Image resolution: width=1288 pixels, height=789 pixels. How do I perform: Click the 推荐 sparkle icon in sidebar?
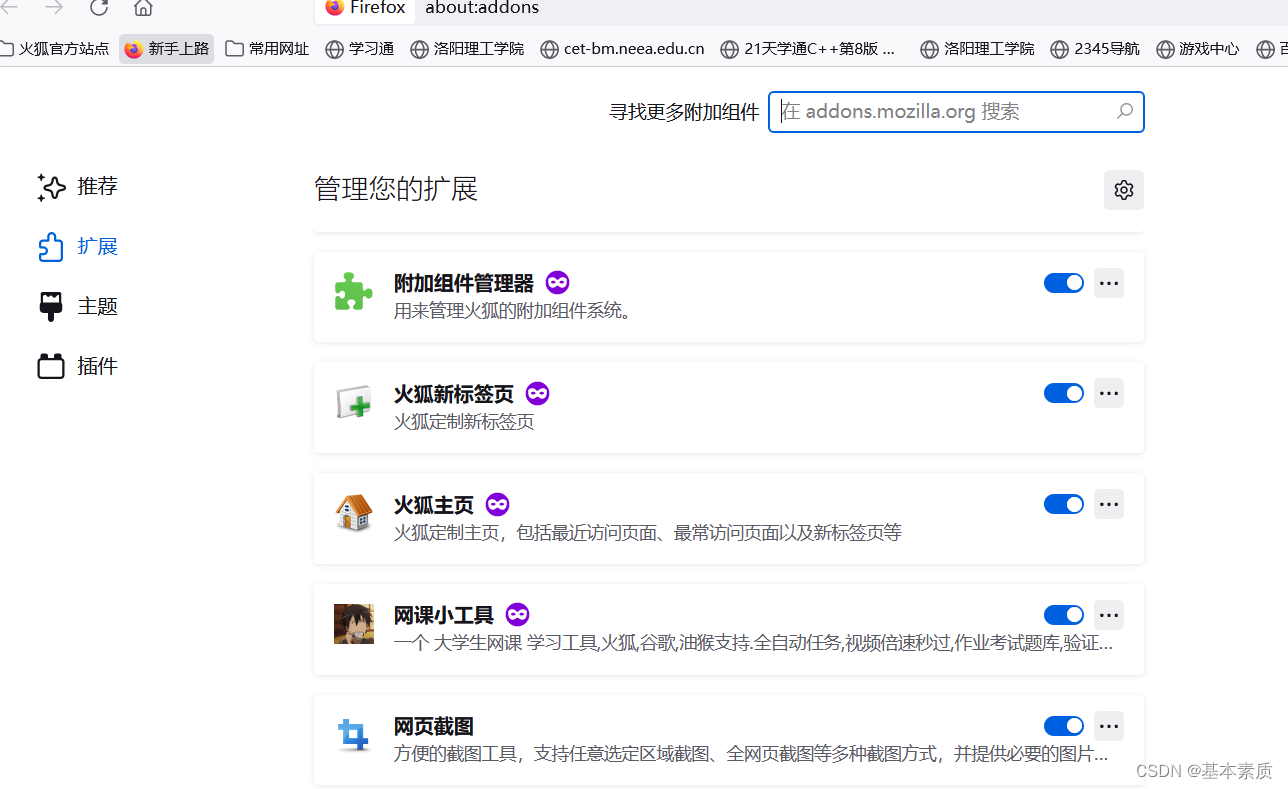(x=51, y=187)
